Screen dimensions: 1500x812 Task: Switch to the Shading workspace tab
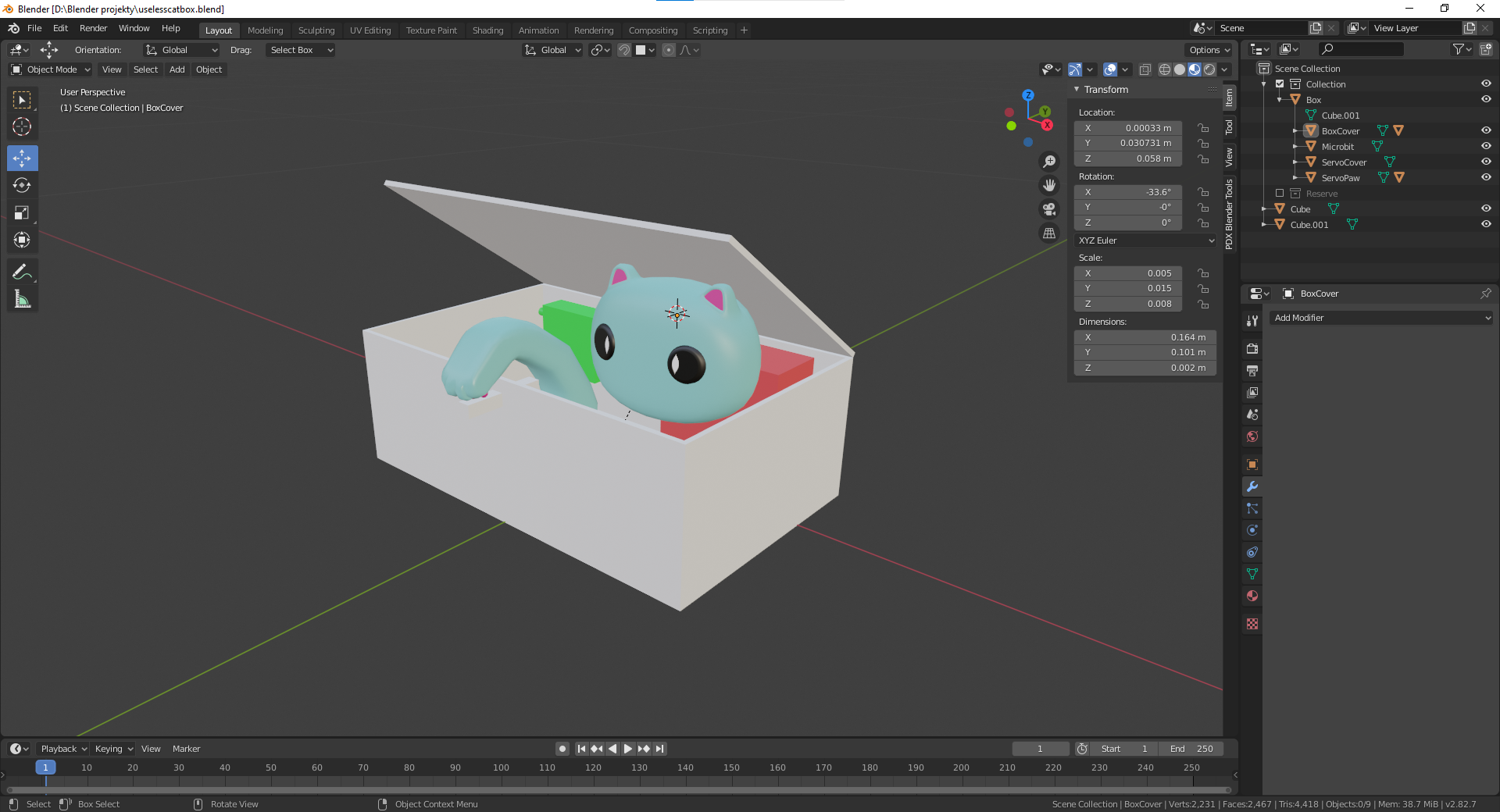click(x=487, y=30)
